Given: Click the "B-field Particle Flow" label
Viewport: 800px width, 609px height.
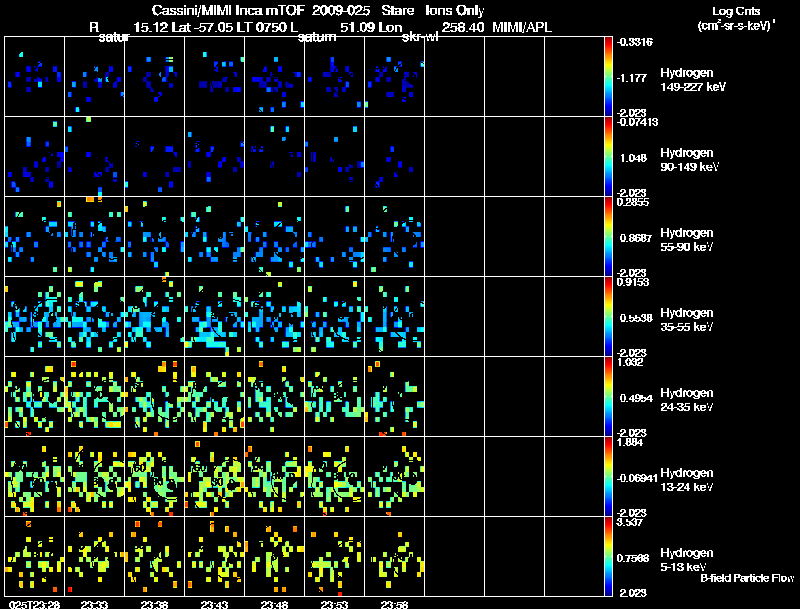Looking at the screenshot, I should coord(747,578).
